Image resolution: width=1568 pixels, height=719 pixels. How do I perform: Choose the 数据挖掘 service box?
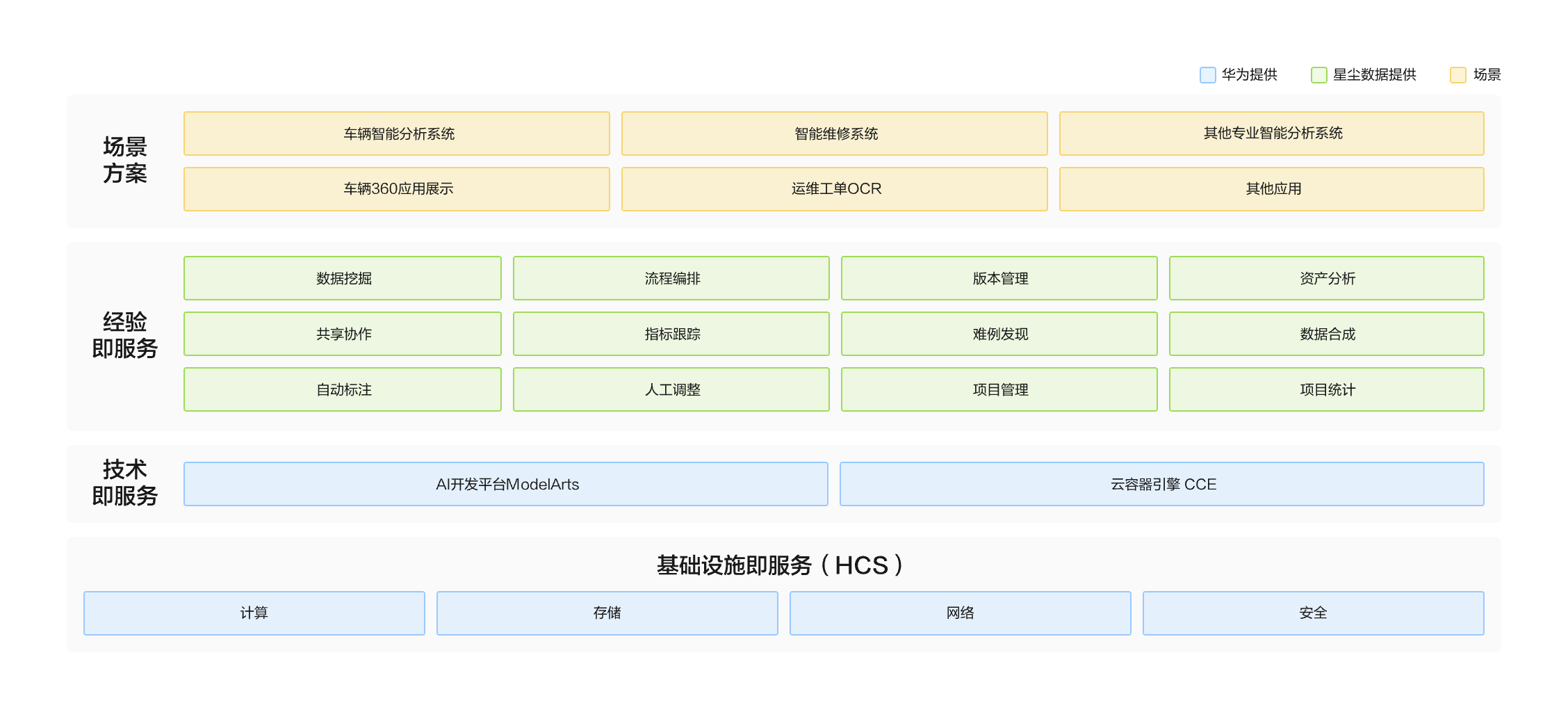coord(343,278)
